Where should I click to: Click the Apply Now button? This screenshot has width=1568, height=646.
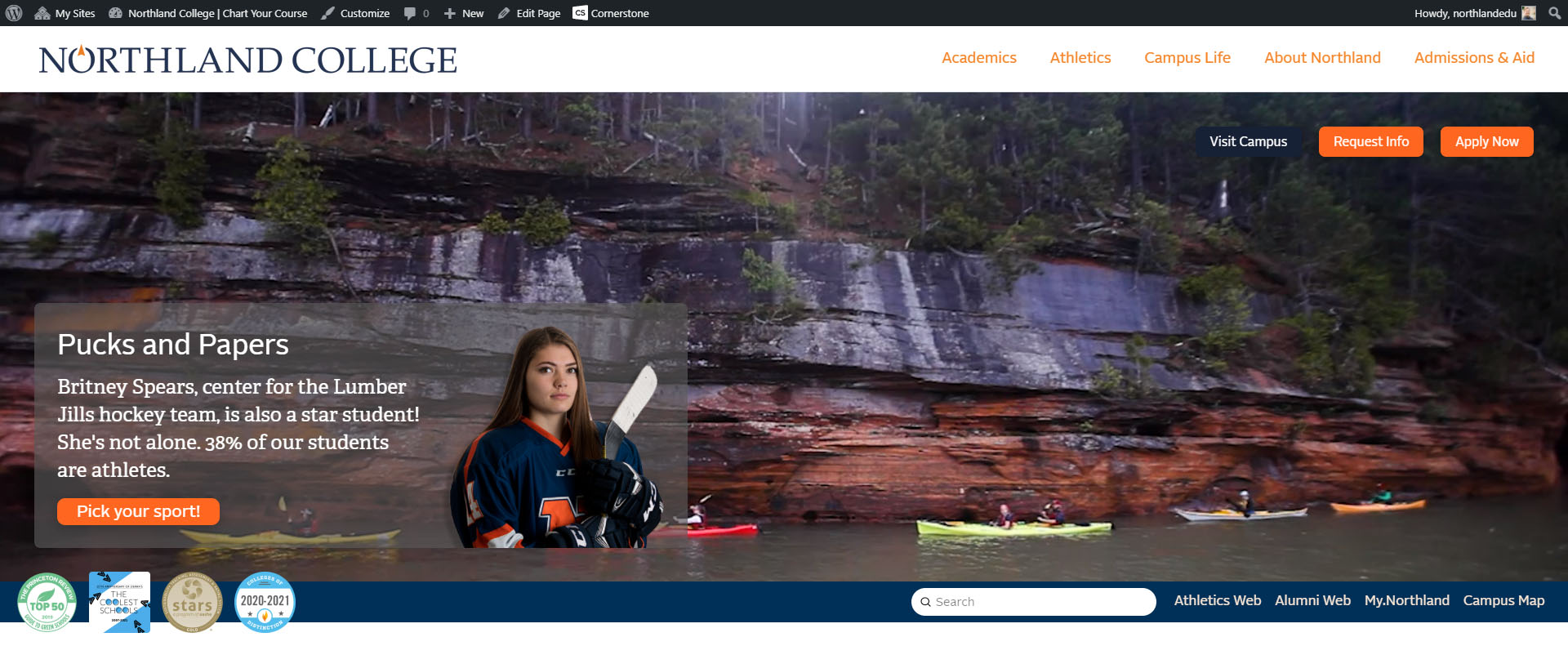(1486, 141)
